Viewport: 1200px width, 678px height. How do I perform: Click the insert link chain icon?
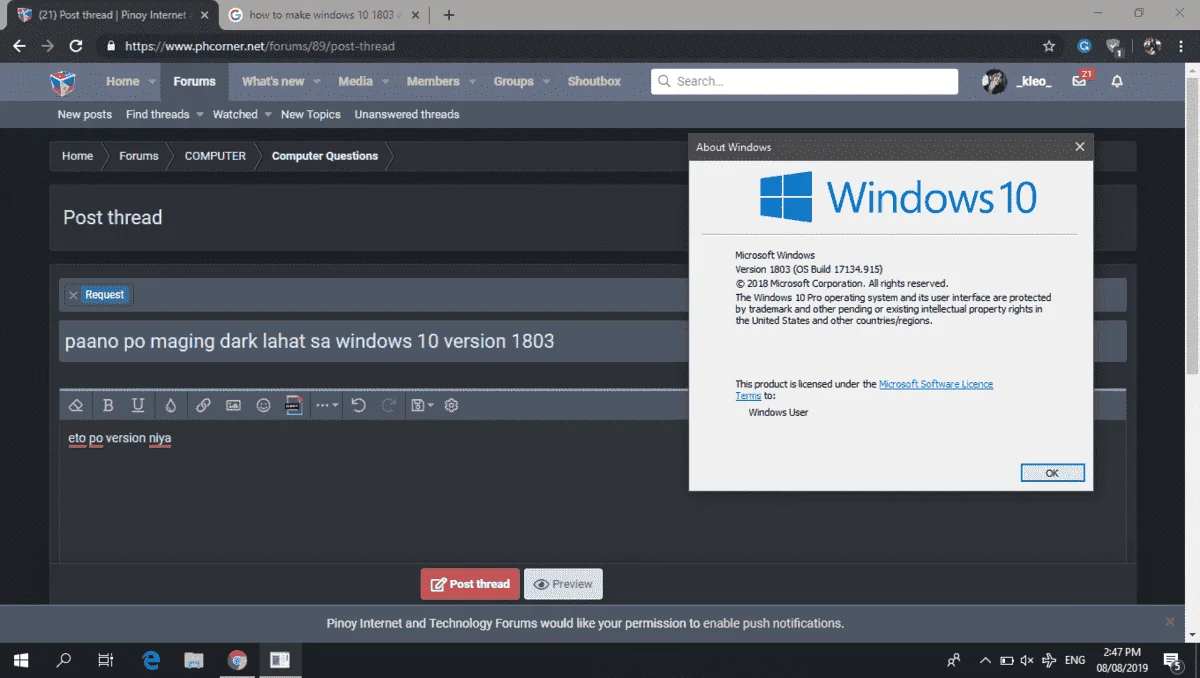point(203,405)
